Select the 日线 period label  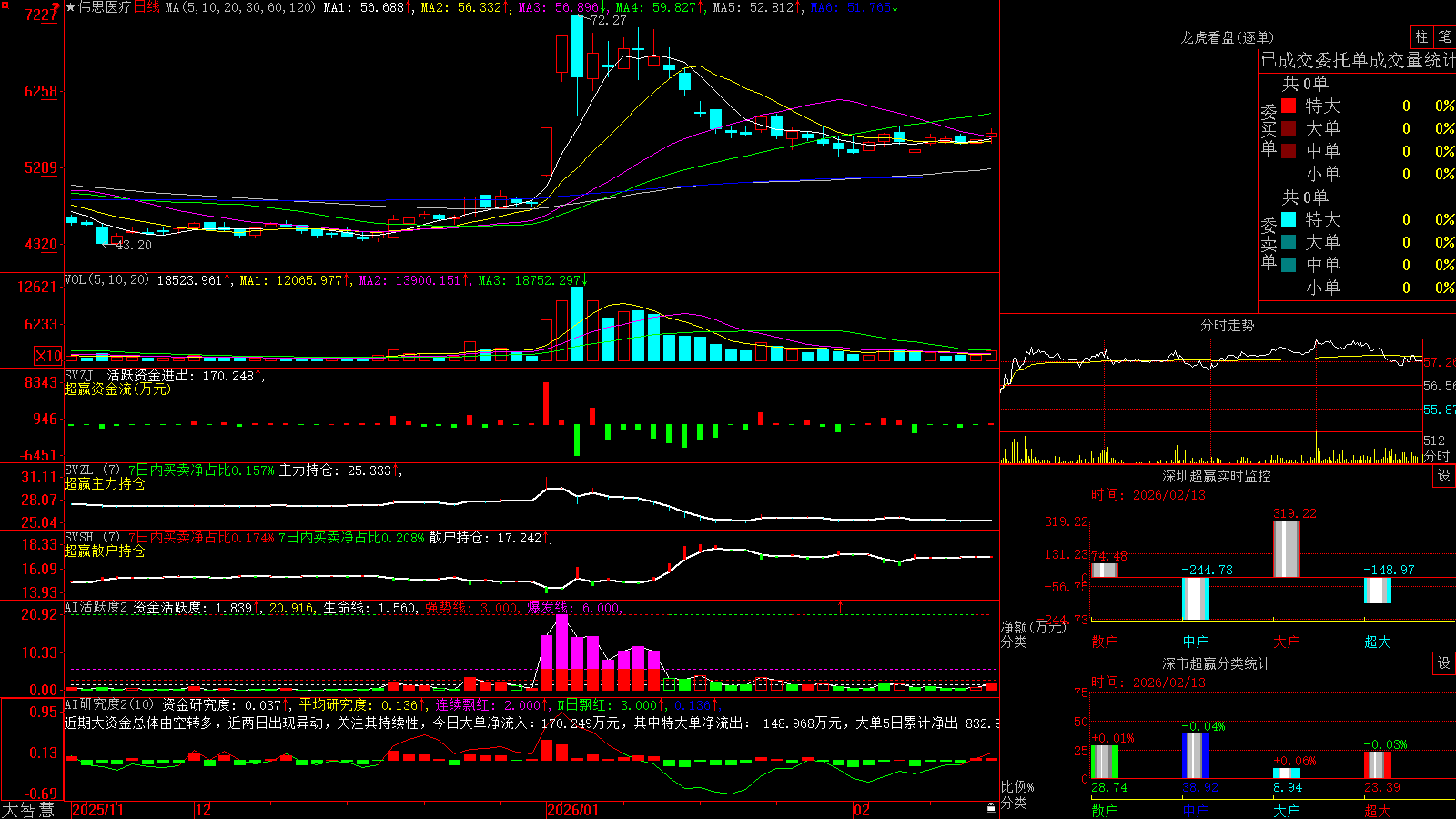147,7
